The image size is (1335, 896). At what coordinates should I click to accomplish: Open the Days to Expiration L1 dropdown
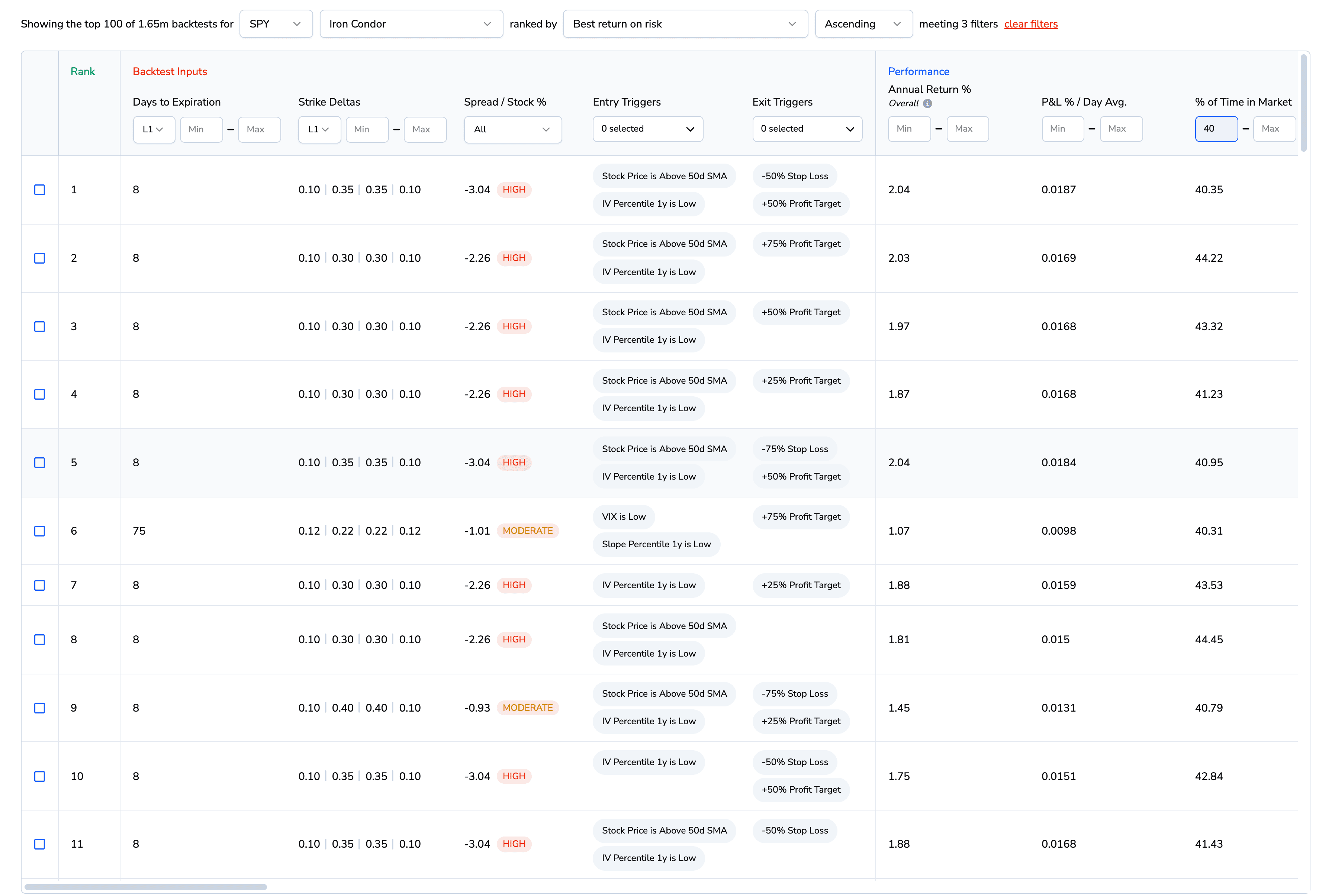tap(154, 129)
